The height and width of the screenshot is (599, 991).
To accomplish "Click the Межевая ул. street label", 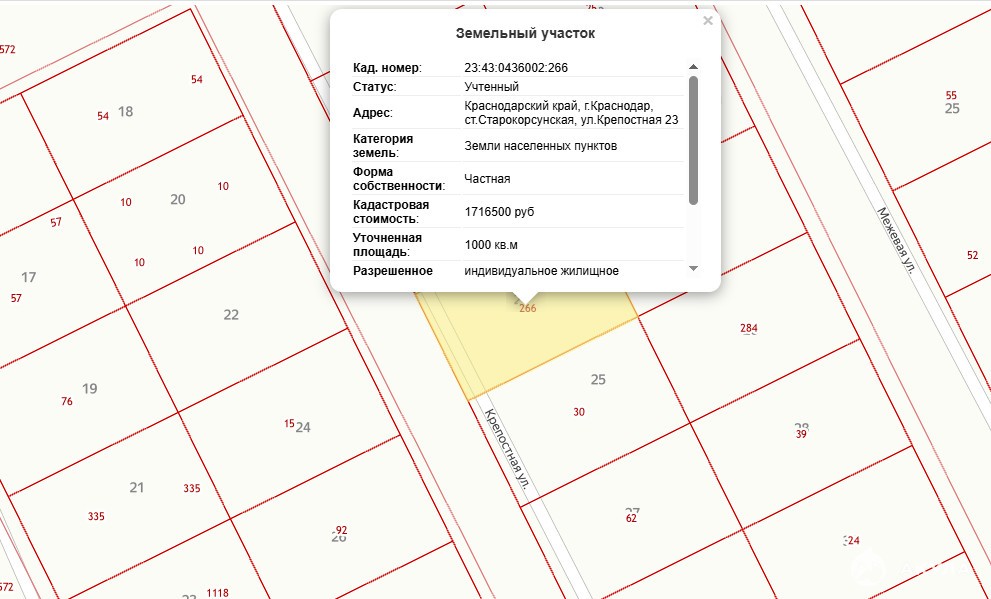I will point(896,240).
